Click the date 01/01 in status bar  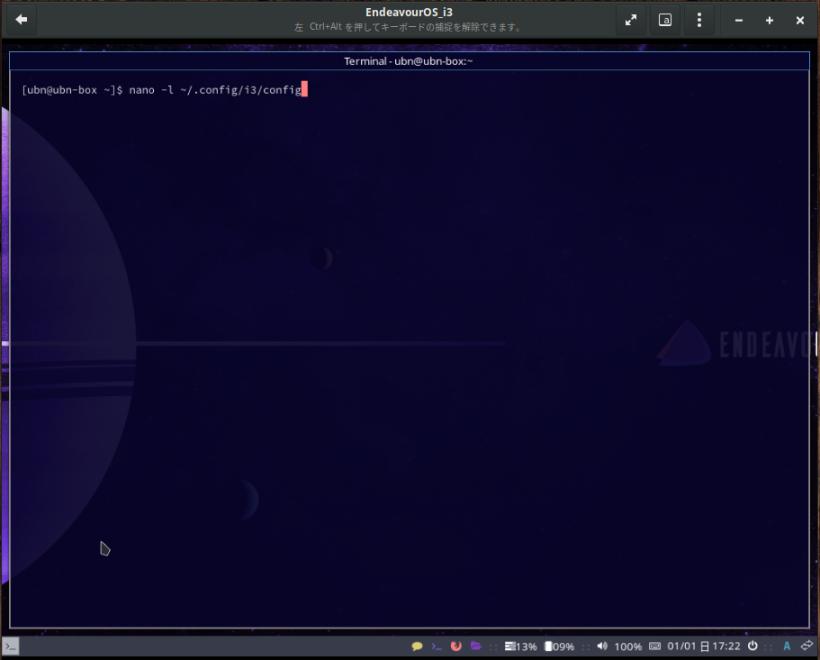tap(681, 646)
